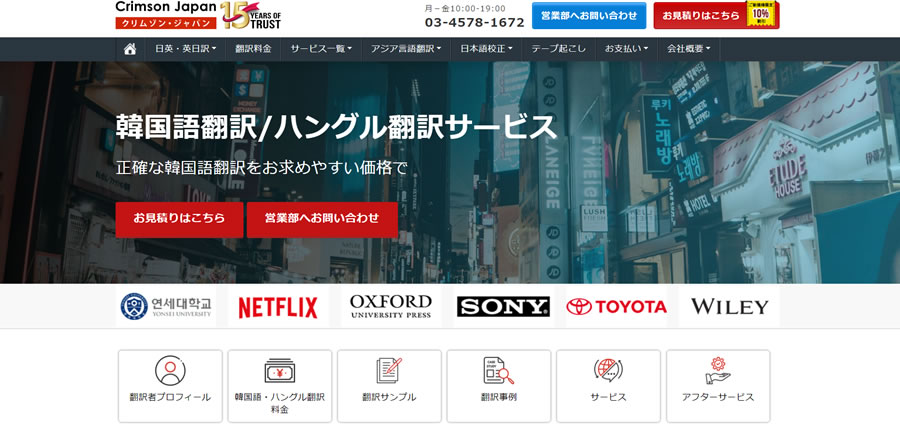Click the 翻訳サンプル card label

[389, 397]
